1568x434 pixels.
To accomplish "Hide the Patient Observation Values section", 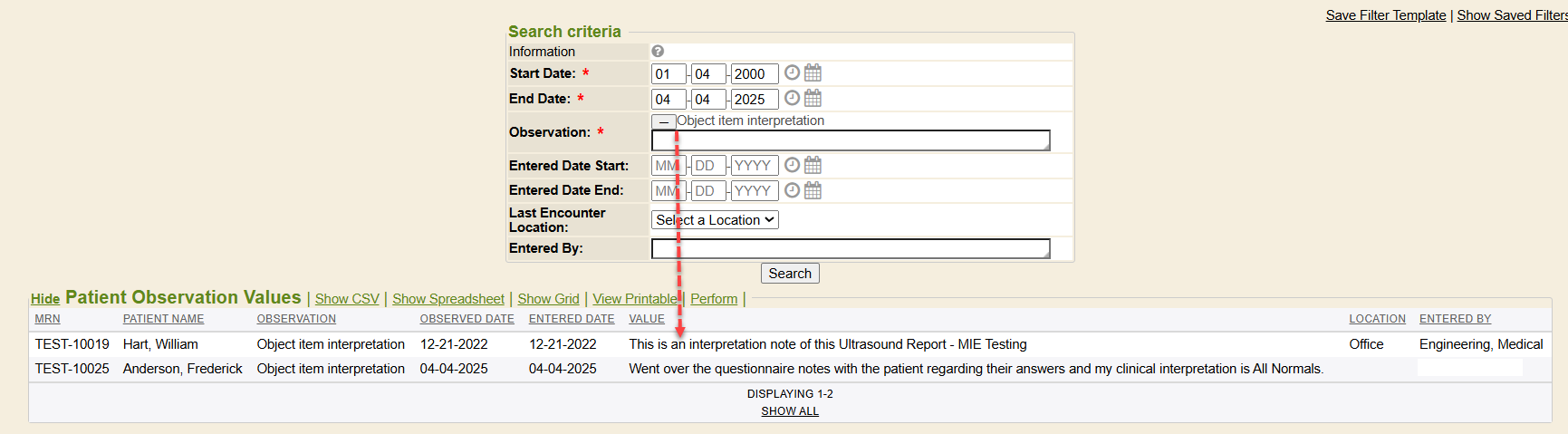I will pos(45,299).
